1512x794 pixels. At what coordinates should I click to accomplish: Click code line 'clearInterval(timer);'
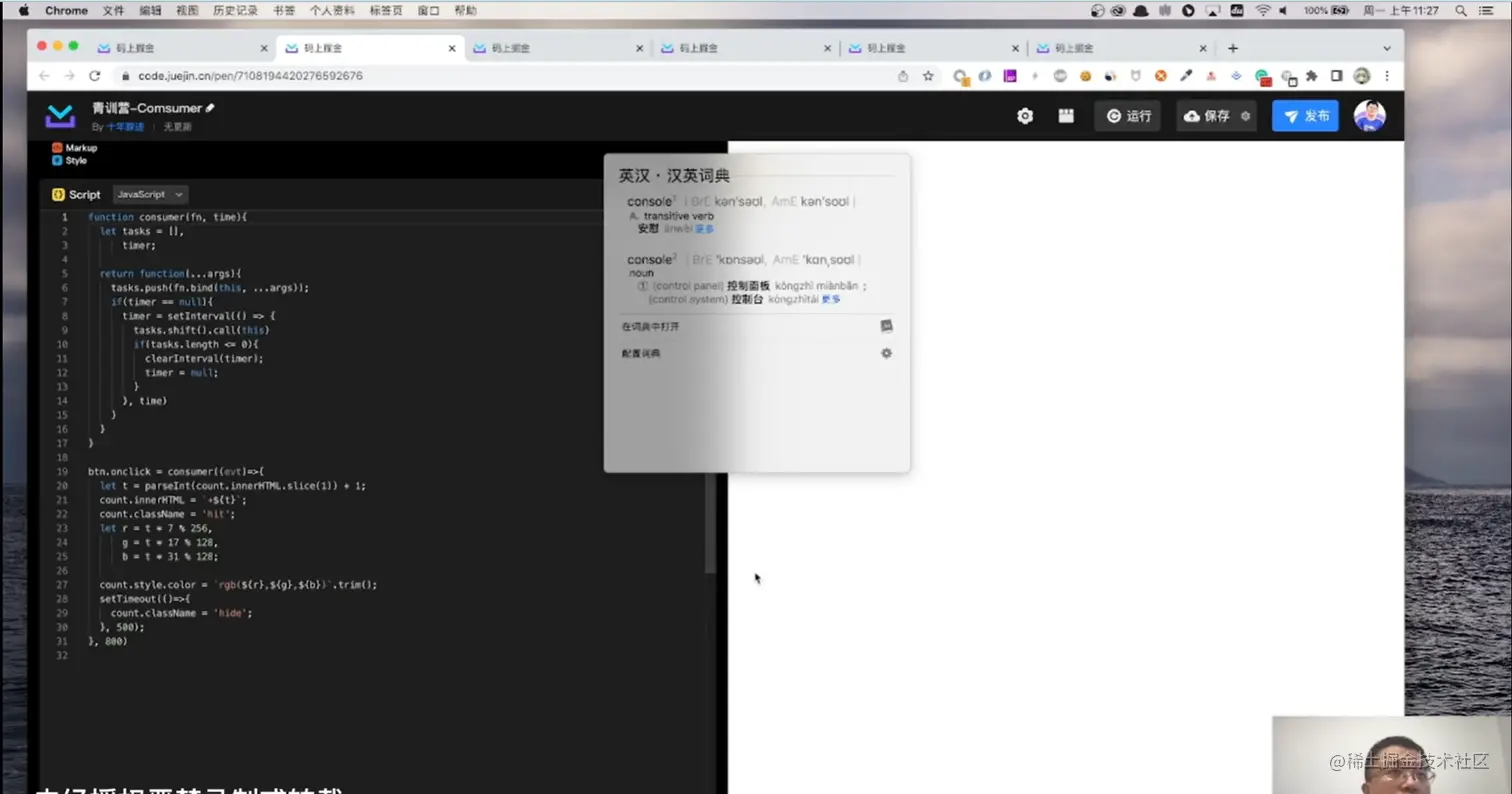click(x=204, y=358)
